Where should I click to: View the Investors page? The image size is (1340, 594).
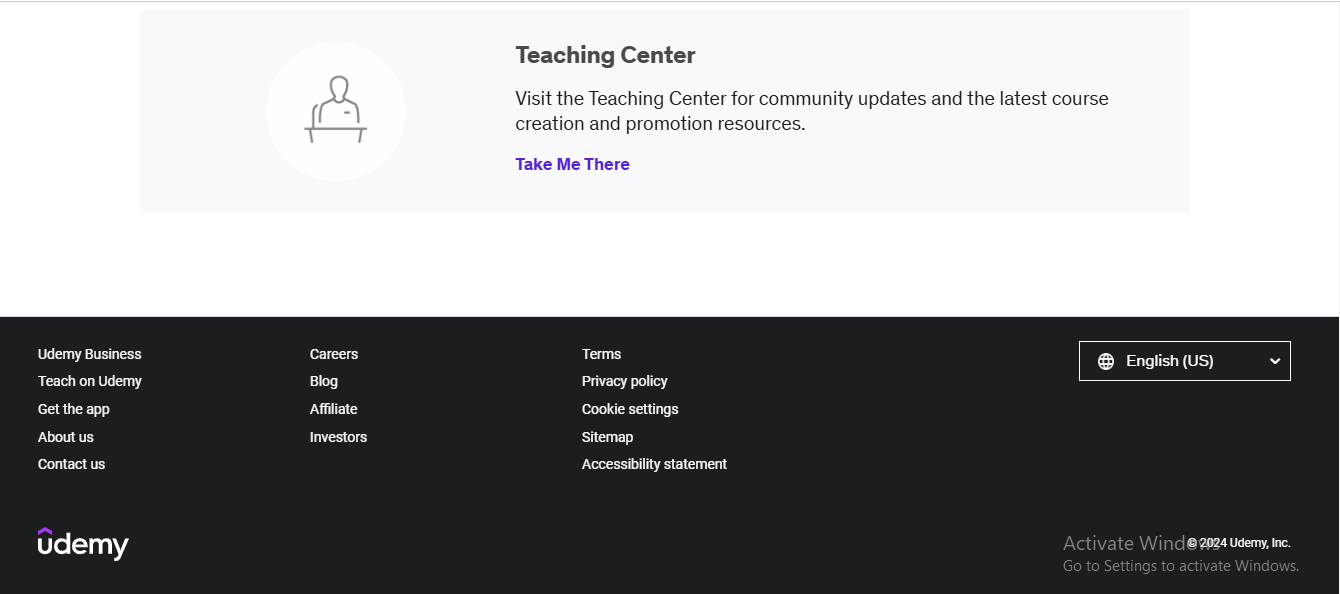(x=338, y=436)
